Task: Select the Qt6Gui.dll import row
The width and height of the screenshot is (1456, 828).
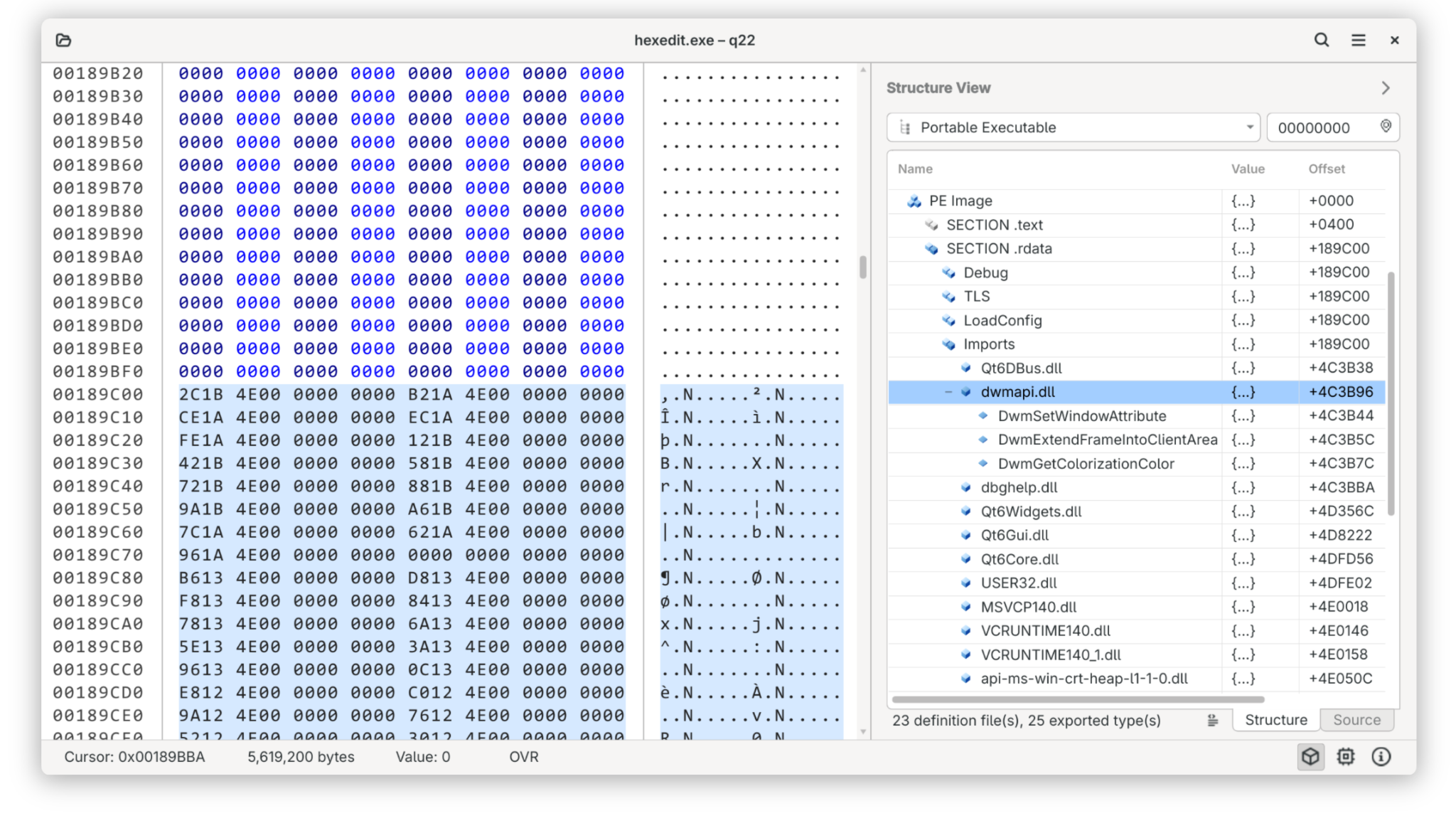Action: point(1136,535)
